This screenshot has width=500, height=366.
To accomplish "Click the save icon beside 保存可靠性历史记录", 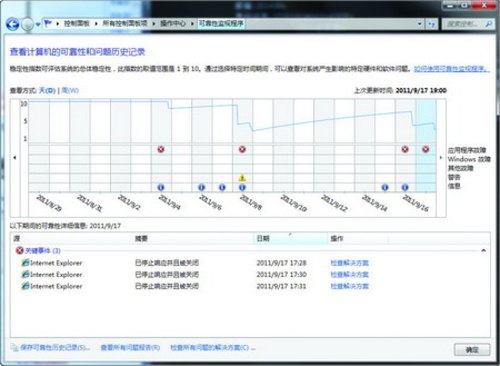I will [x=14, y=347].
